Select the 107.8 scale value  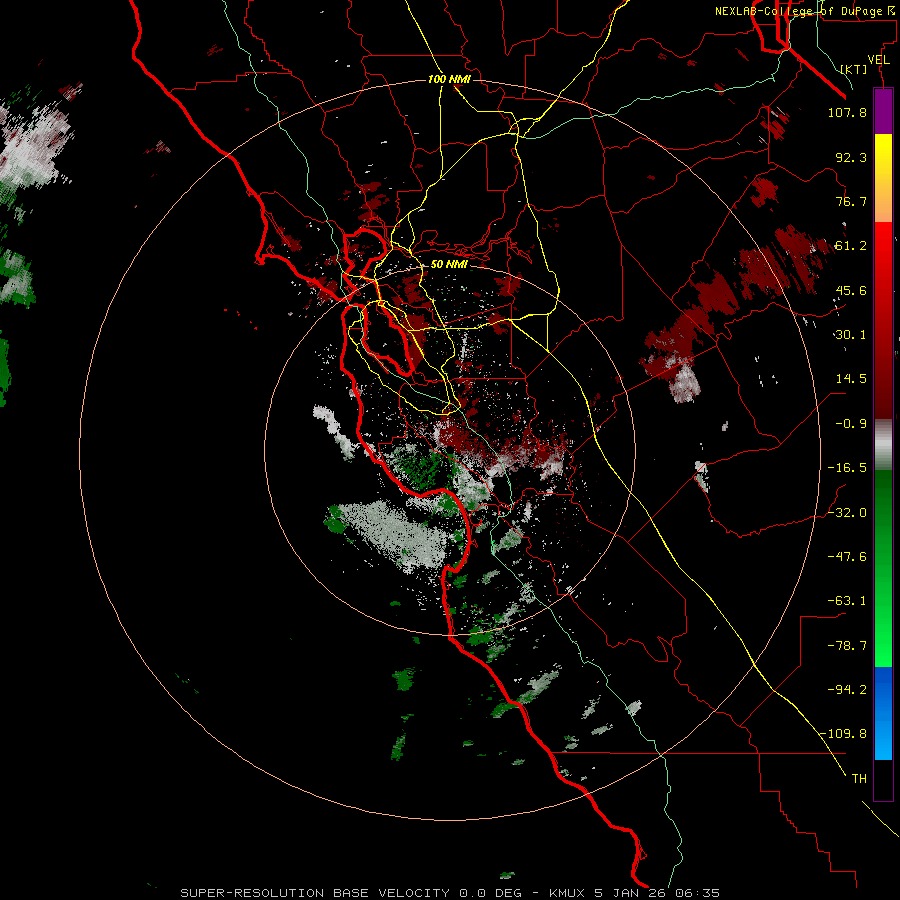pos(847,112)
